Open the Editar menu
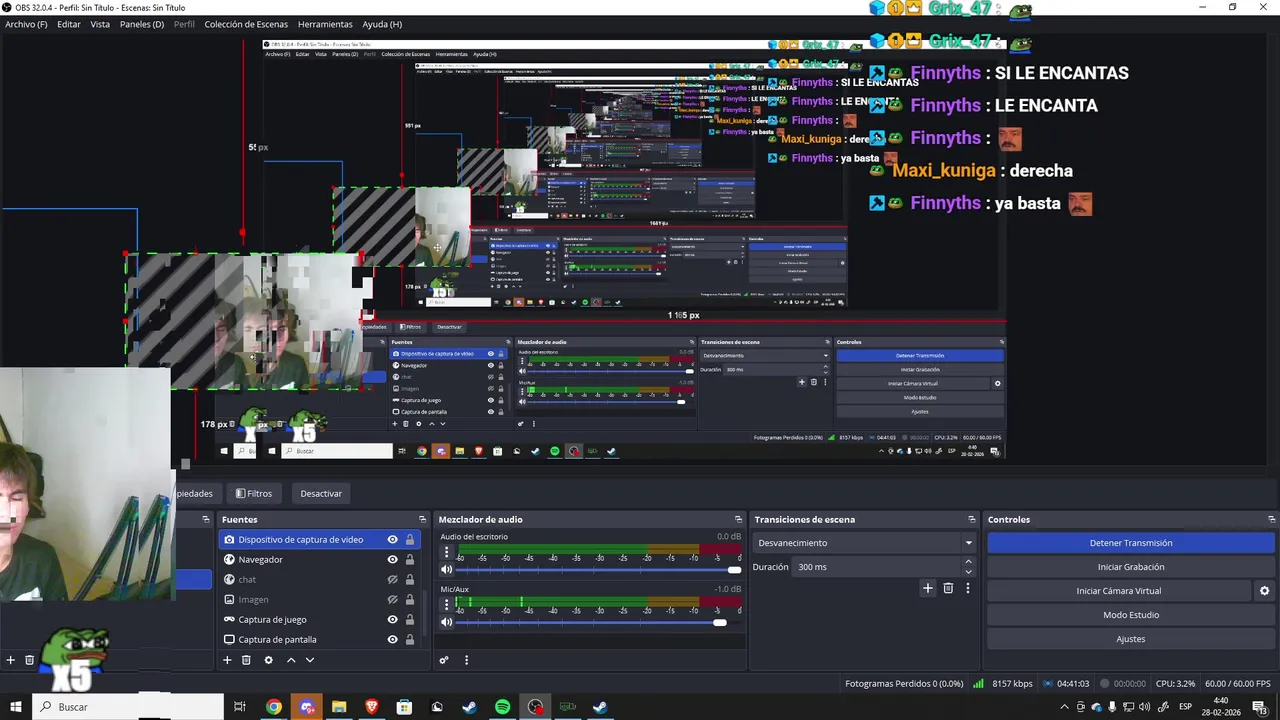Viewport: 1280px width, 720px height. pos(69,24)
